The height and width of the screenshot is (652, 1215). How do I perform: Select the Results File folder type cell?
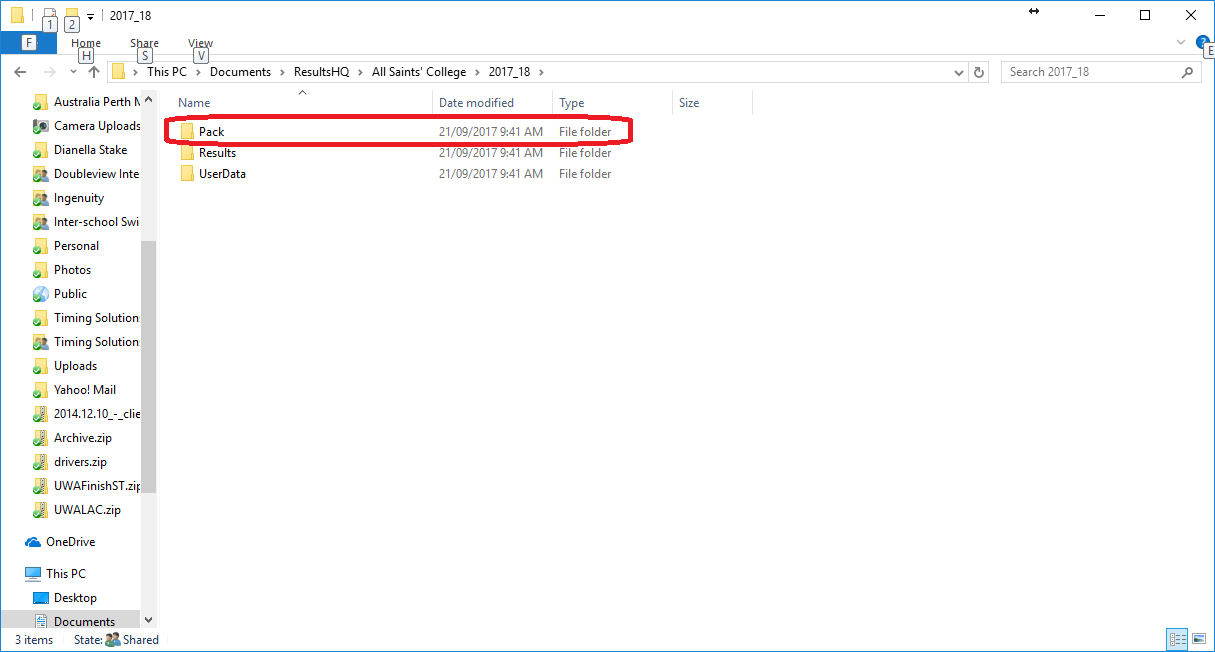tap(585, 153)
